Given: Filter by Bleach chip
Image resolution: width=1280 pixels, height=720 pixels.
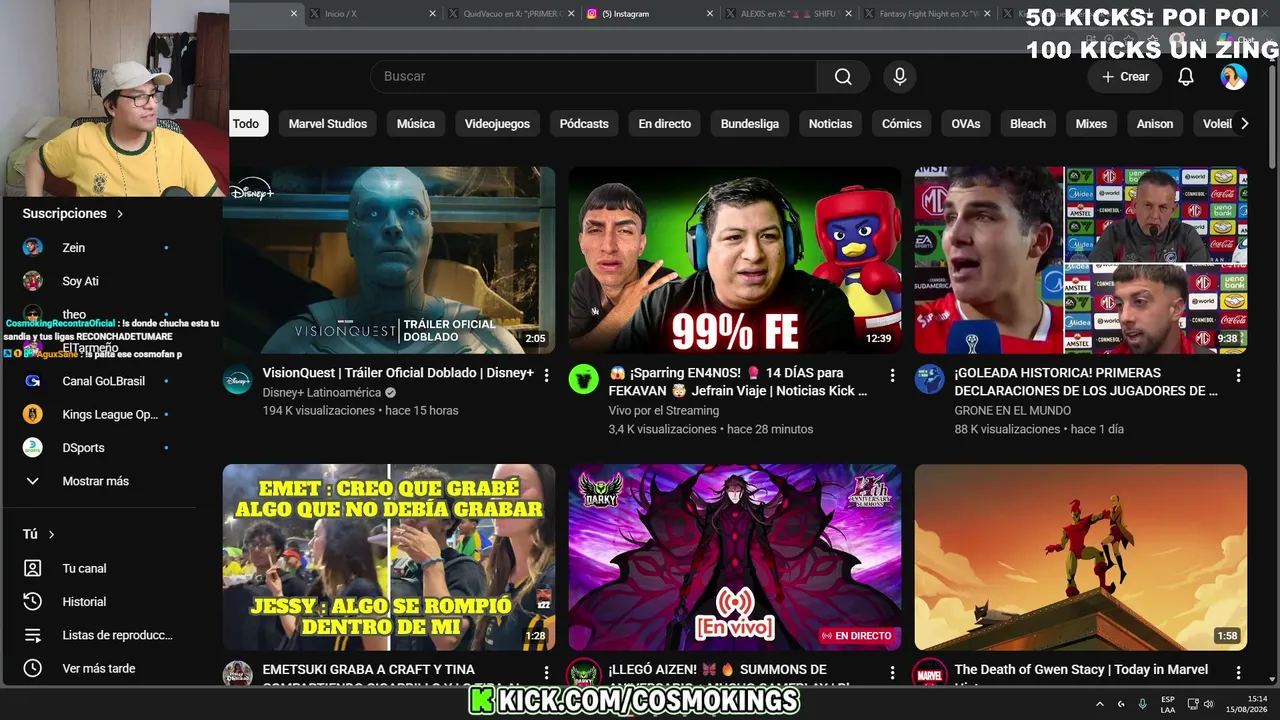Looking at the screenshot, I should (x=1028, y=124).
